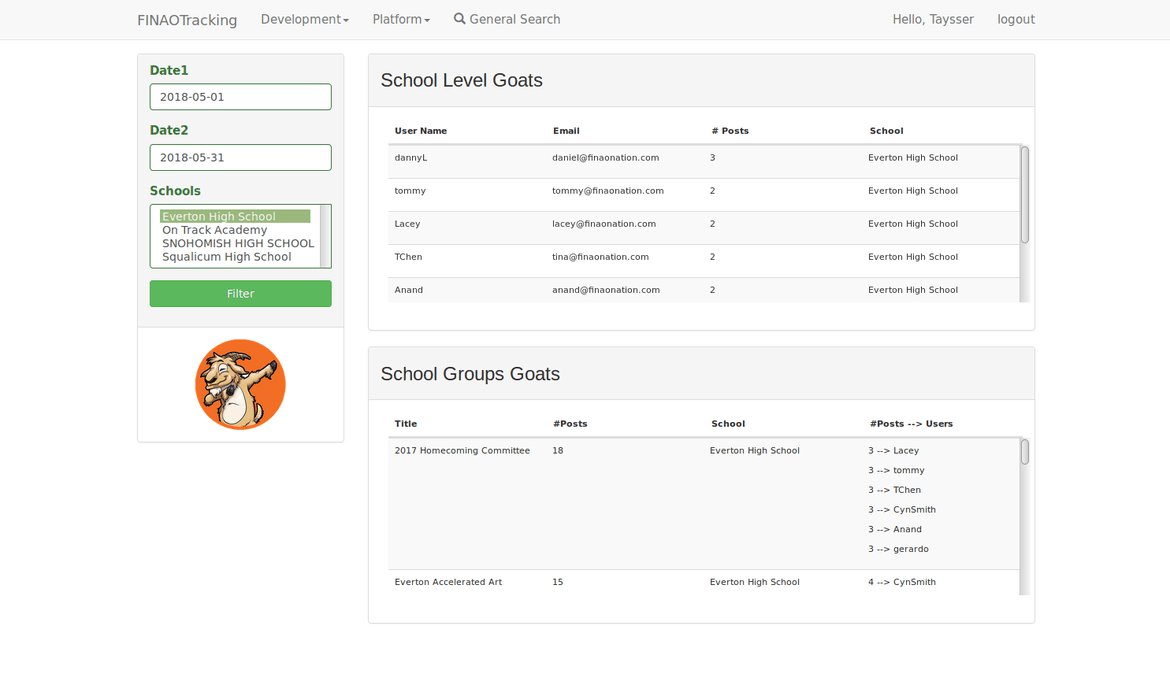1170x685 pixels.
Task: Click the dabbing goat mascot logo
Action: pos(240,384)
